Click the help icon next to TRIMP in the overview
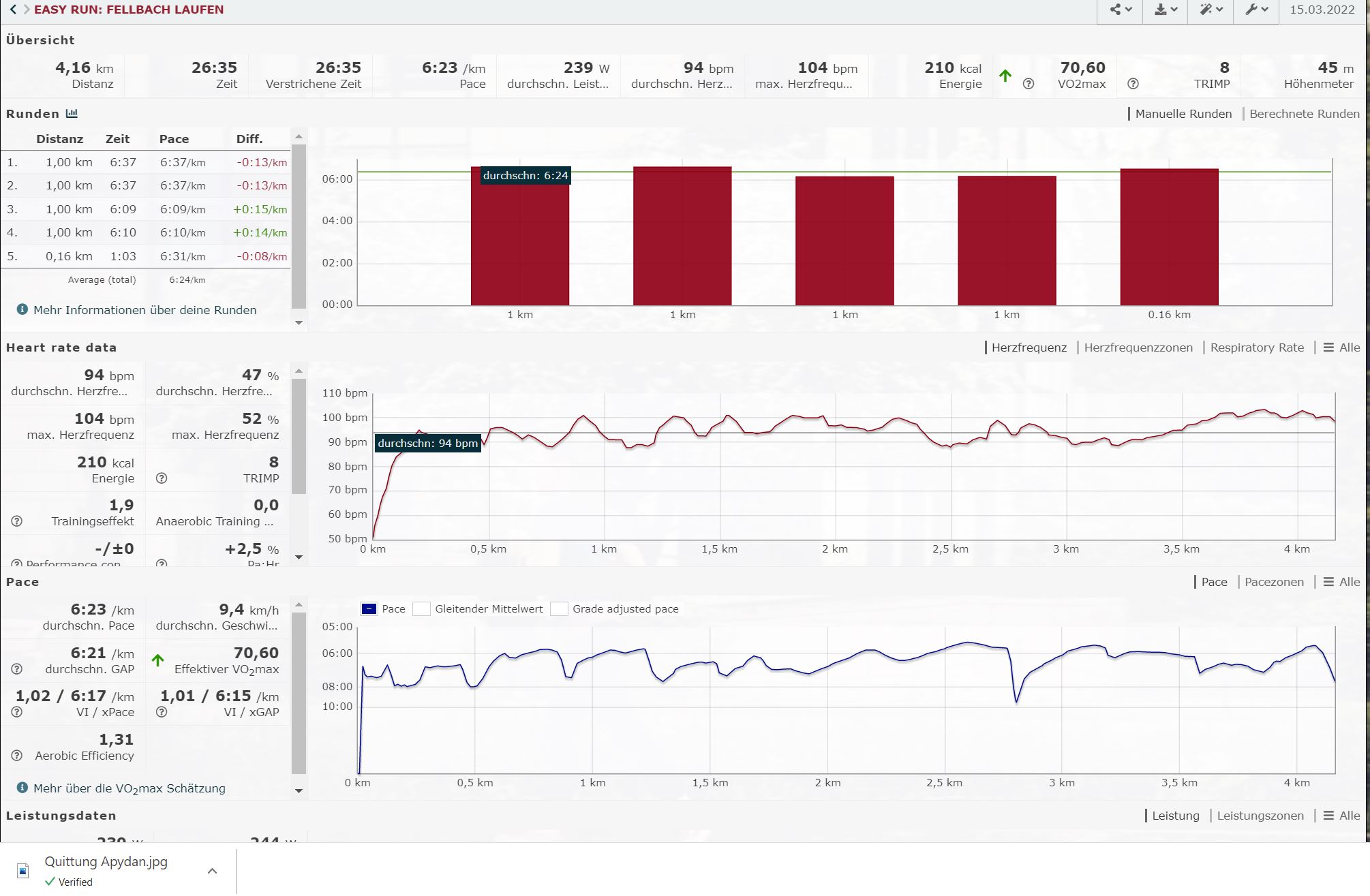The width and height of the screenshot is (1370, 896). (x=1133, y=84)
